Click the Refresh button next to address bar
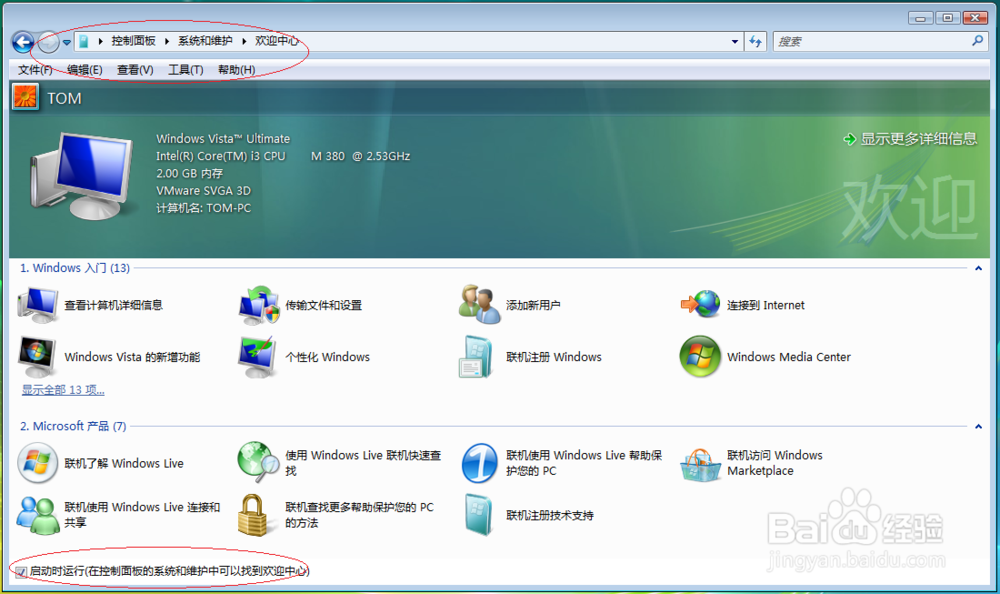Viewport: 1000px width, 594px height. point(756,42)
